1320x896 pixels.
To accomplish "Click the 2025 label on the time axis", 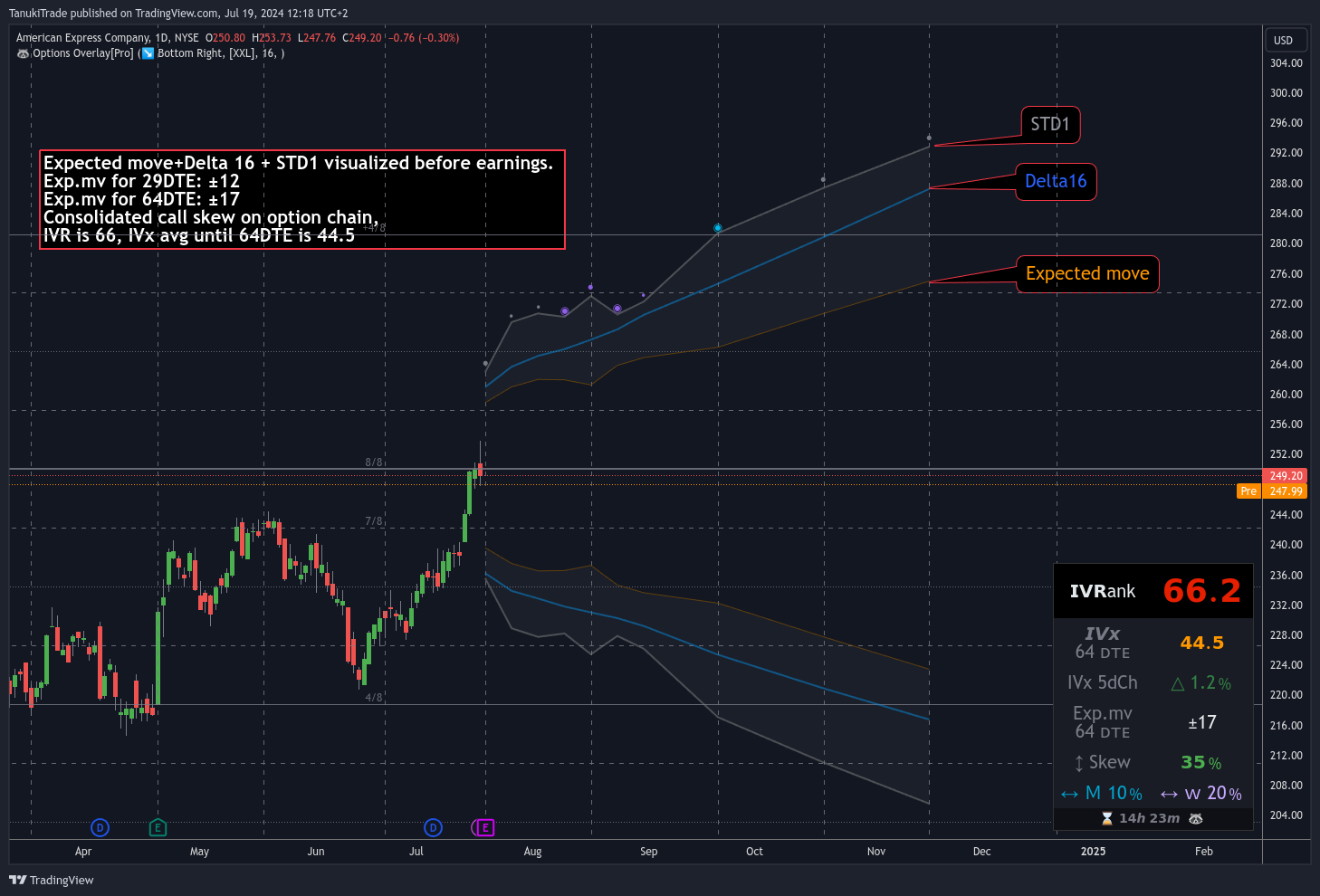I will pos(1093,852).
